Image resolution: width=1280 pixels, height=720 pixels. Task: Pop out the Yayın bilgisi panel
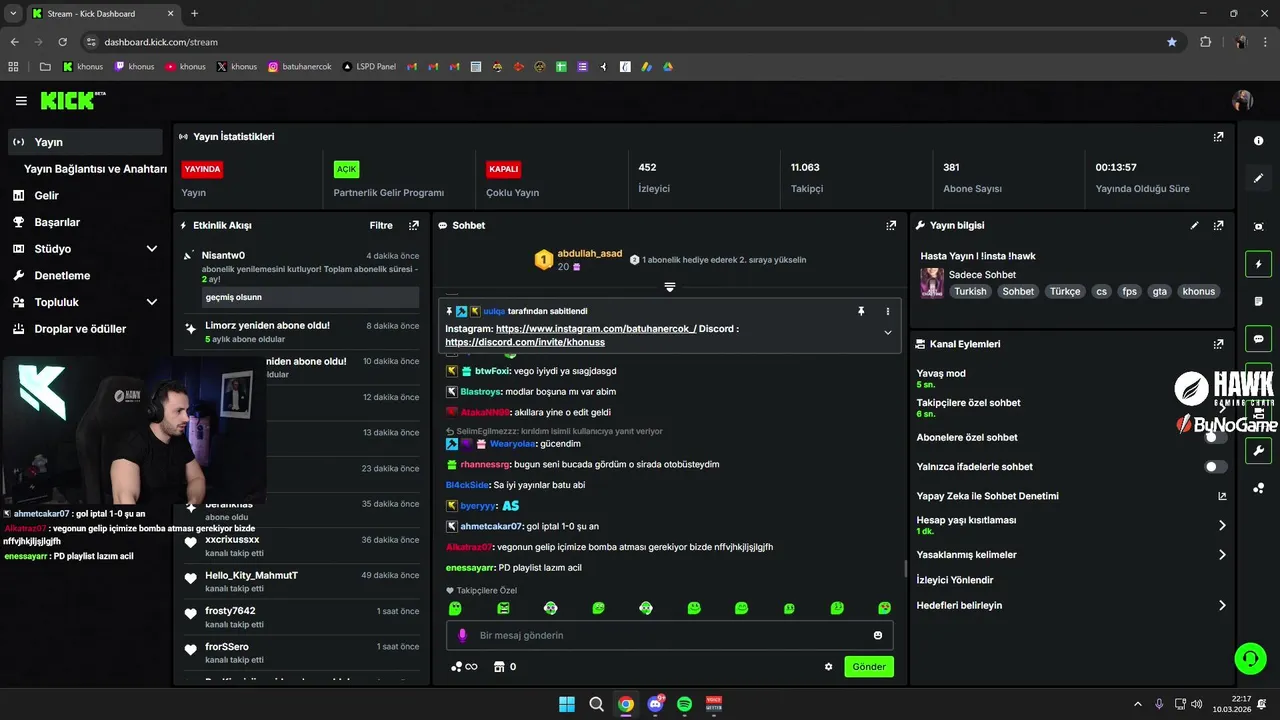pyautogui.click(x=1218, y=226)
